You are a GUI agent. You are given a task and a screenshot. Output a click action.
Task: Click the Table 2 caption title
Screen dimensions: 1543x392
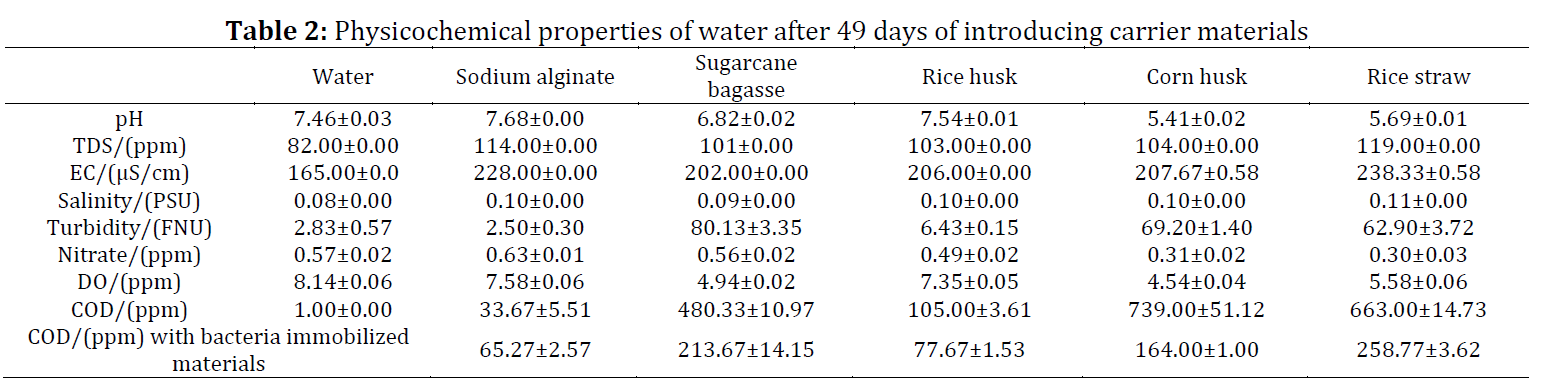768,31
